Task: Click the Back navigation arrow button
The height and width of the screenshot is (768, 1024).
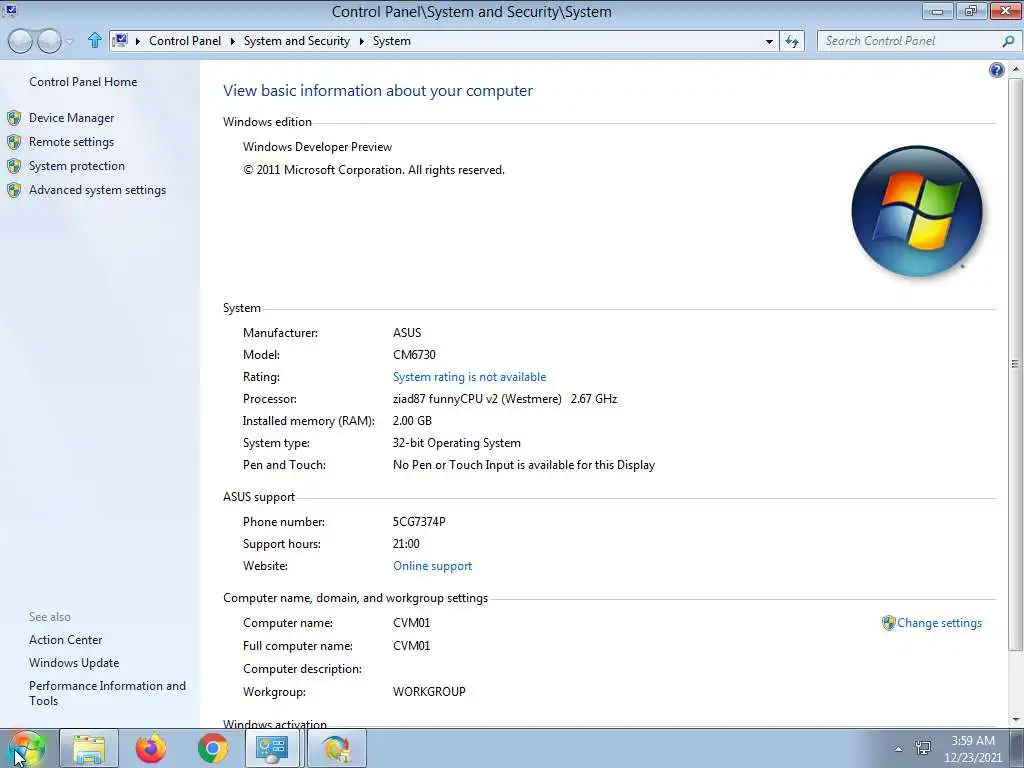Action: click(x=20, y=41)
